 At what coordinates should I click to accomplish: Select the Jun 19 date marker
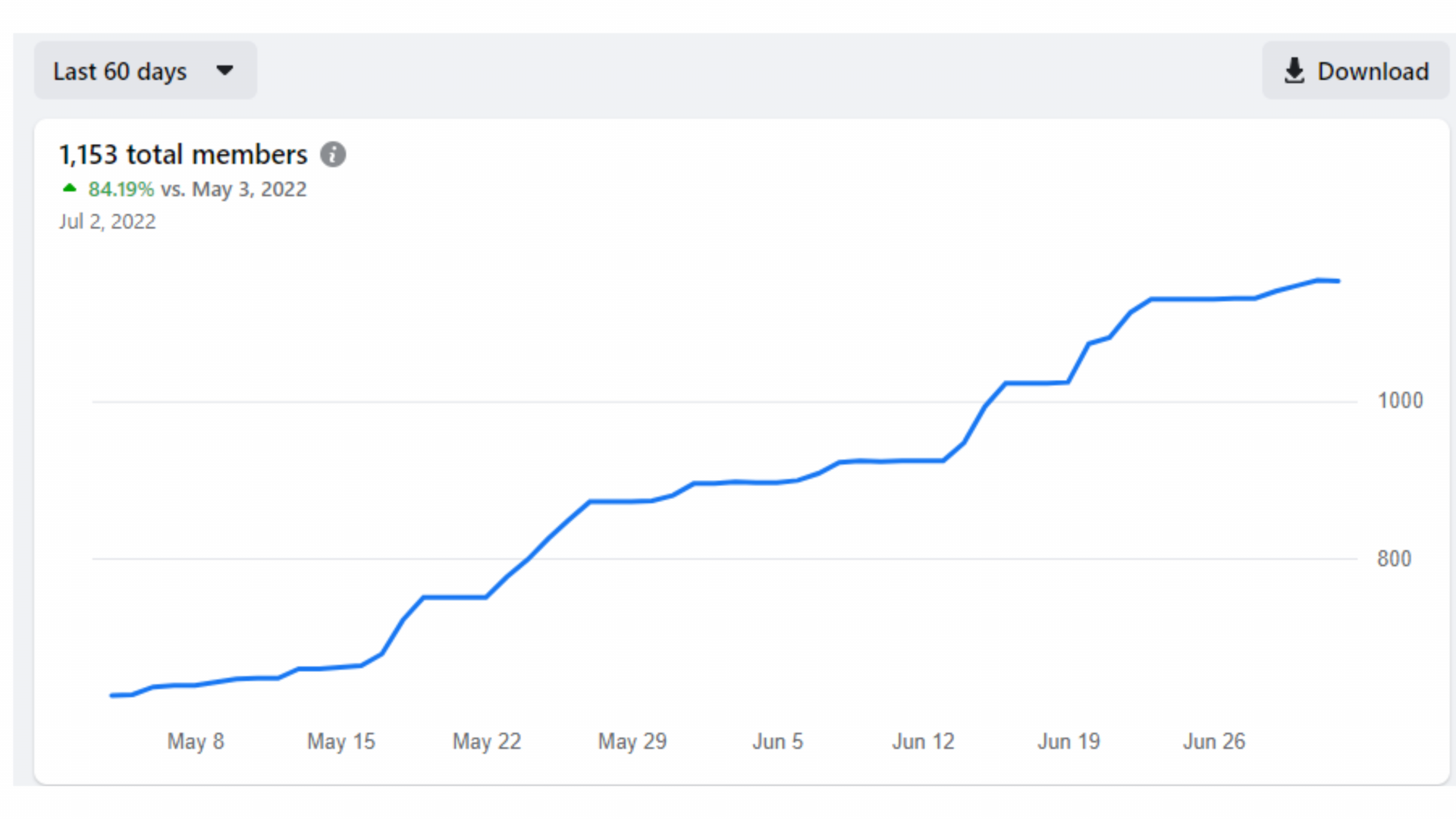point(1068,741)
